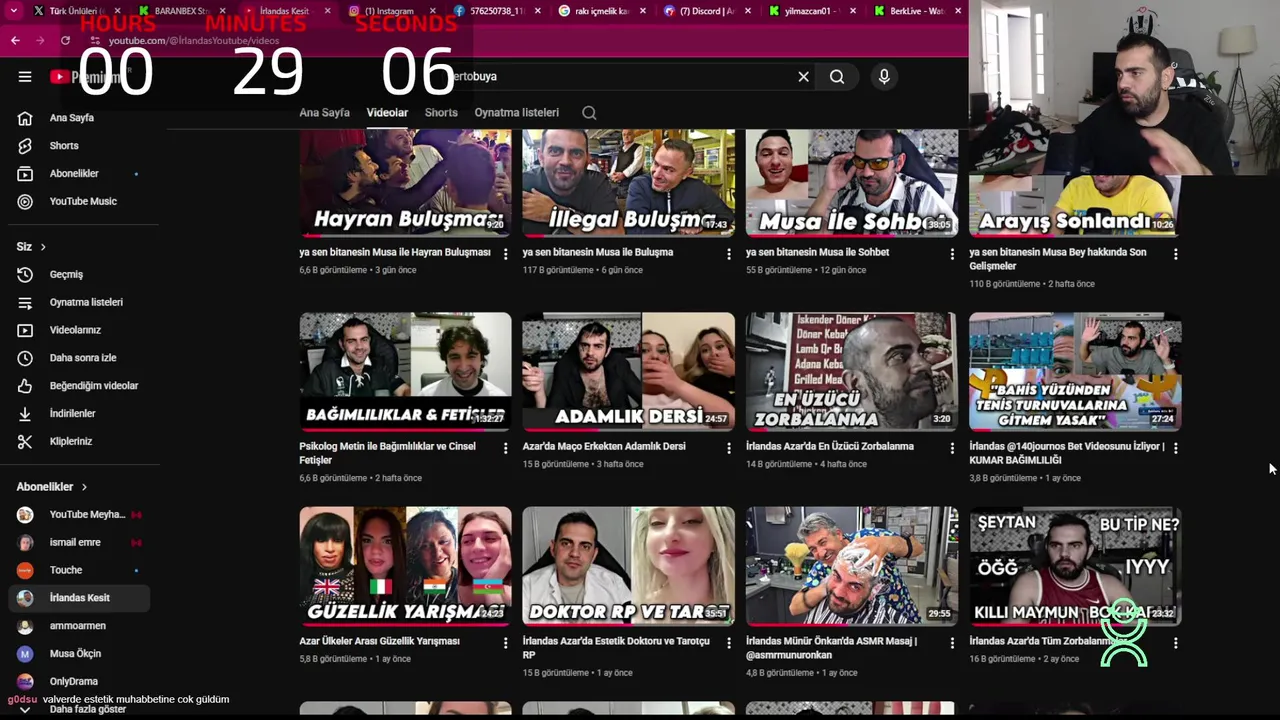Screen dimensions: 1280x720
Task: Open Ana Sayfa home icon in sidebar
Action: pos(25,118)
